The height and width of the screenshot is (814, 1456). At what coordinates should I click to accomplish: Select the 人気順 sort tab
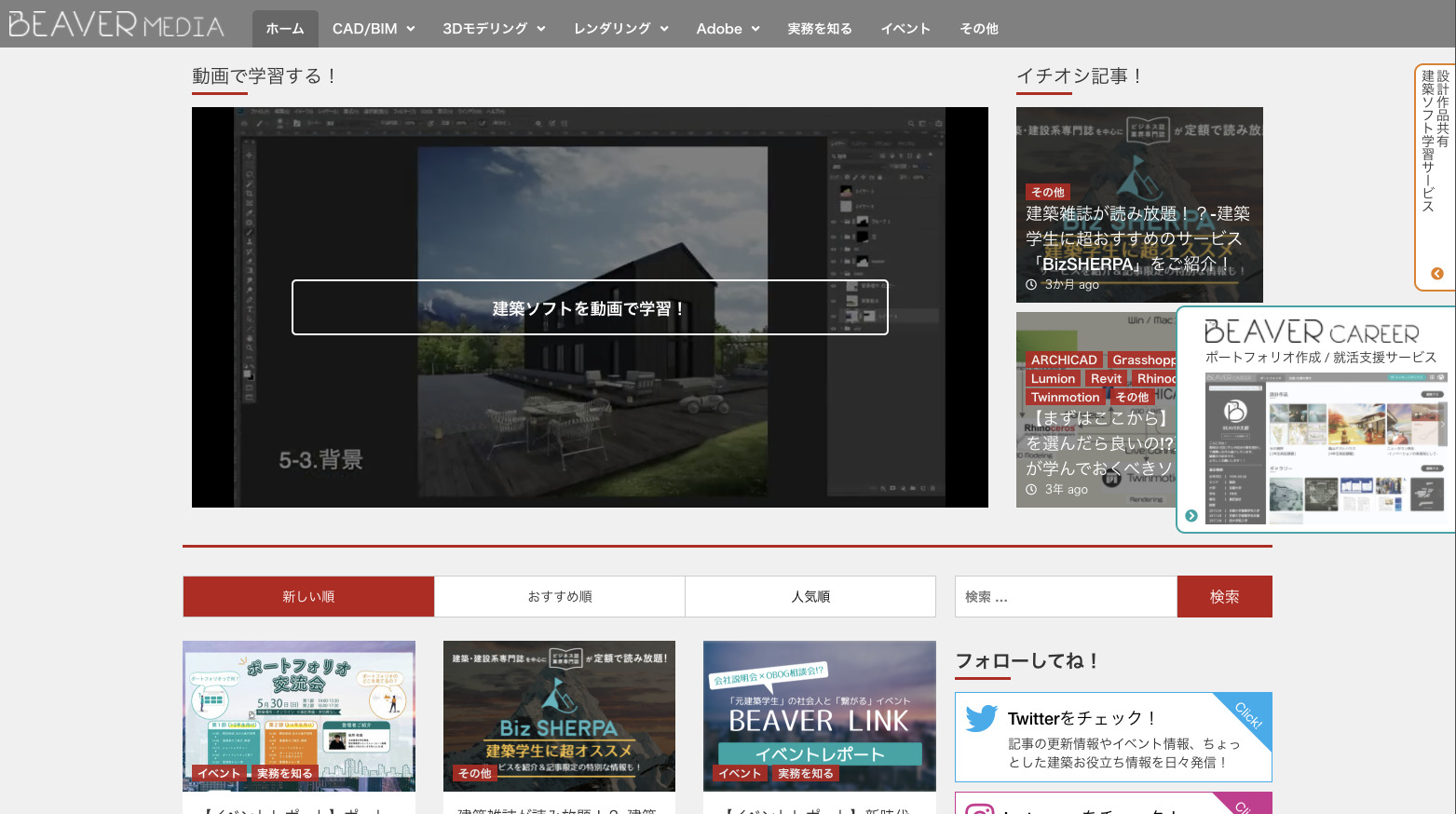810,596
